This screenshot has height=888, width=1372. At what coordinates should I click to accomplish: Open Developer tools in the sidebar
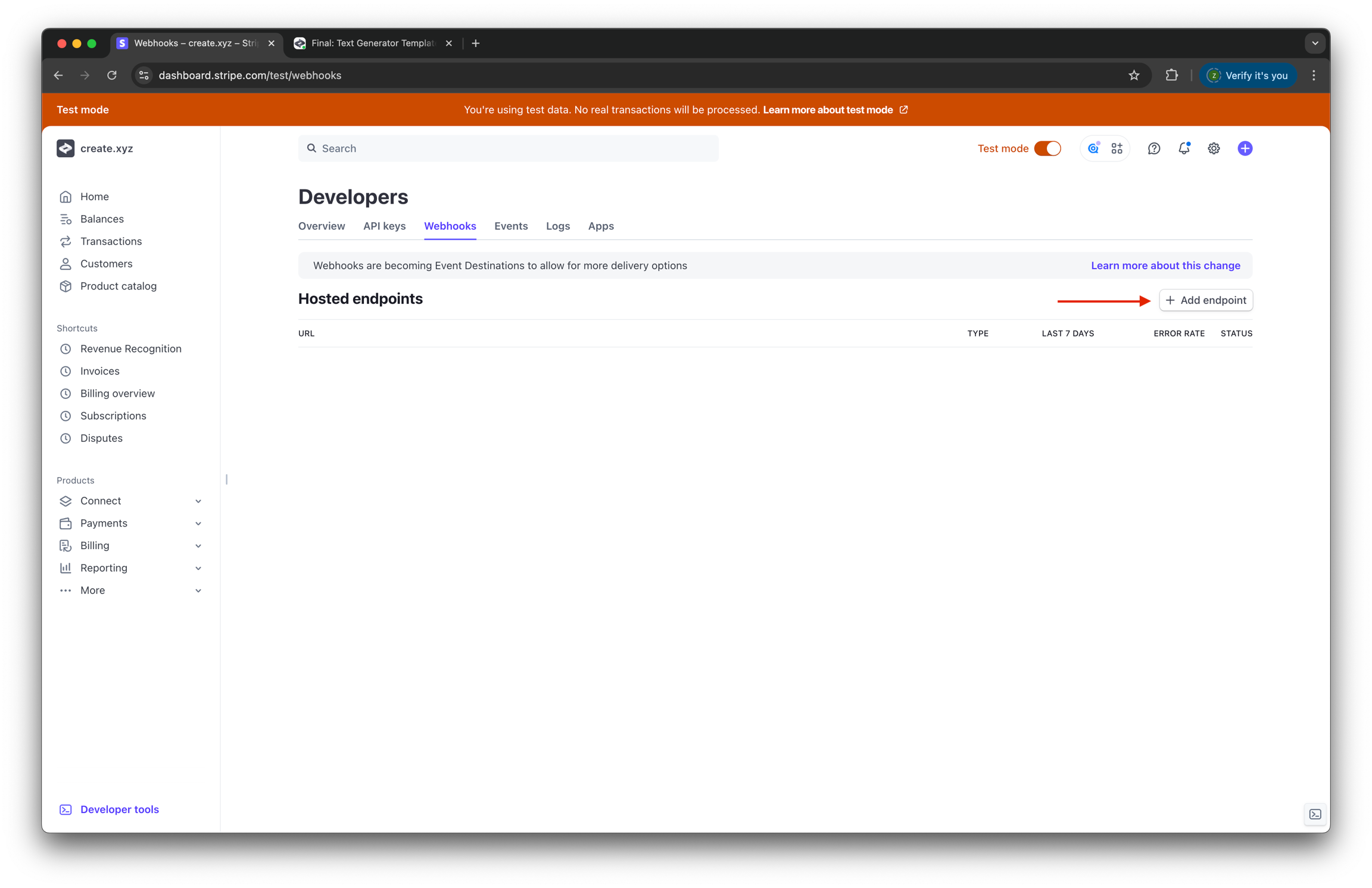[119, 809]
